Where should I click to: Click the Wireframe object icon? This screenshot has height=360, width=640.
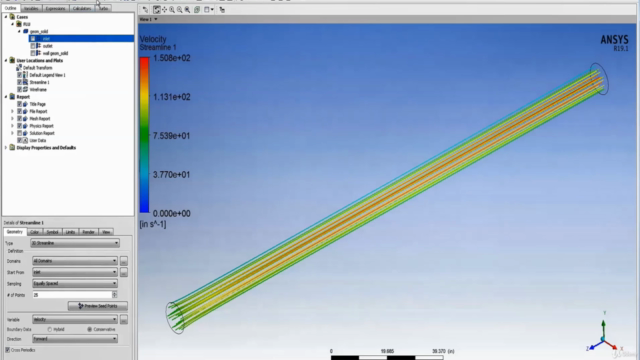coord(25,90)
